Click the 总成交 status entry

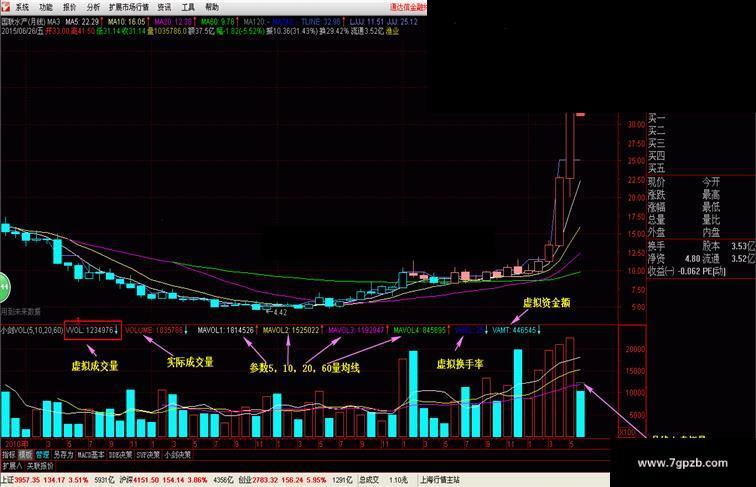click(369, 480)
